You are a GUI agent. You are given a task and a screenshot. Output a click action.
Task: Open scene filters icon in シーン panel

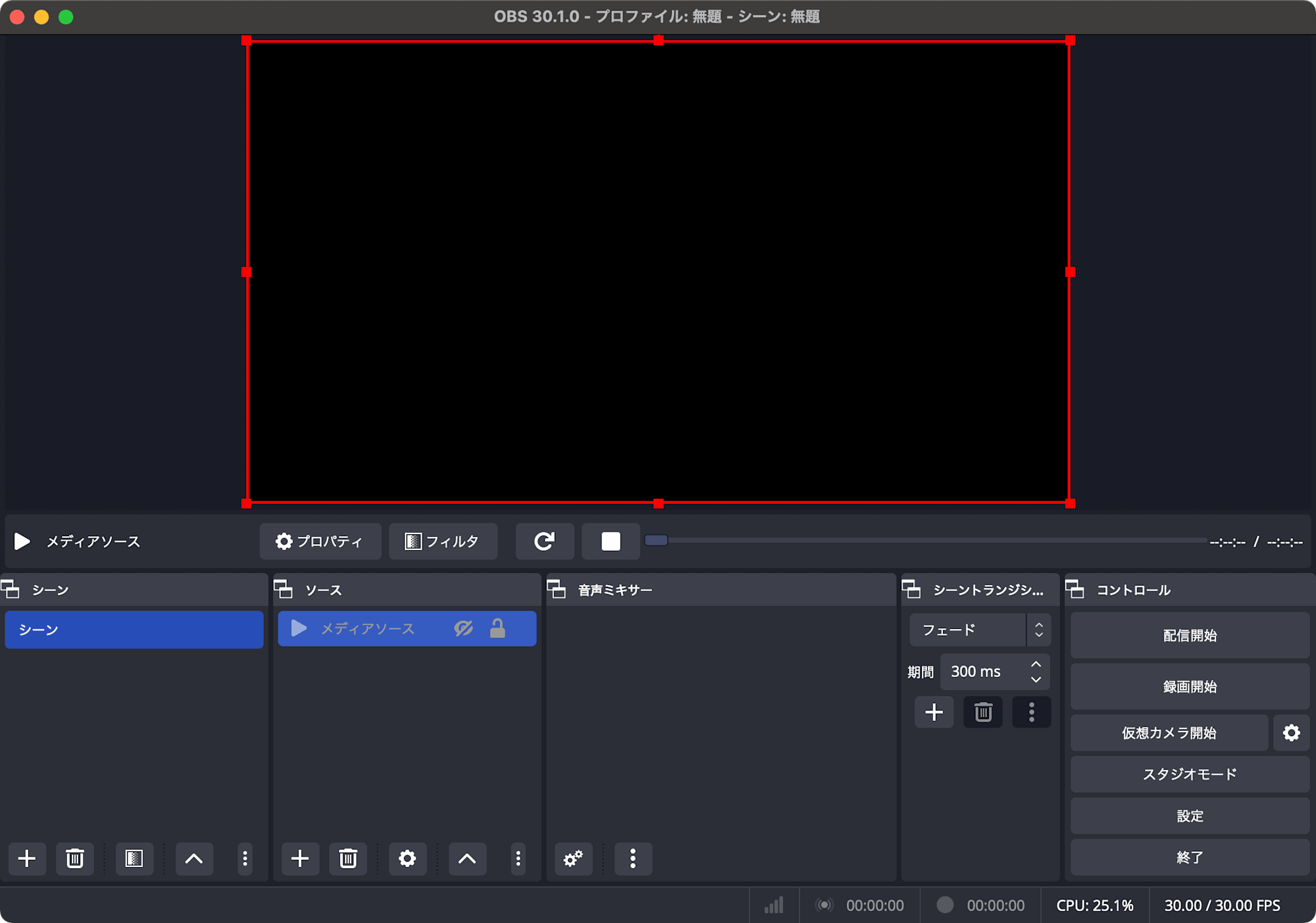[x=134, y=859]
